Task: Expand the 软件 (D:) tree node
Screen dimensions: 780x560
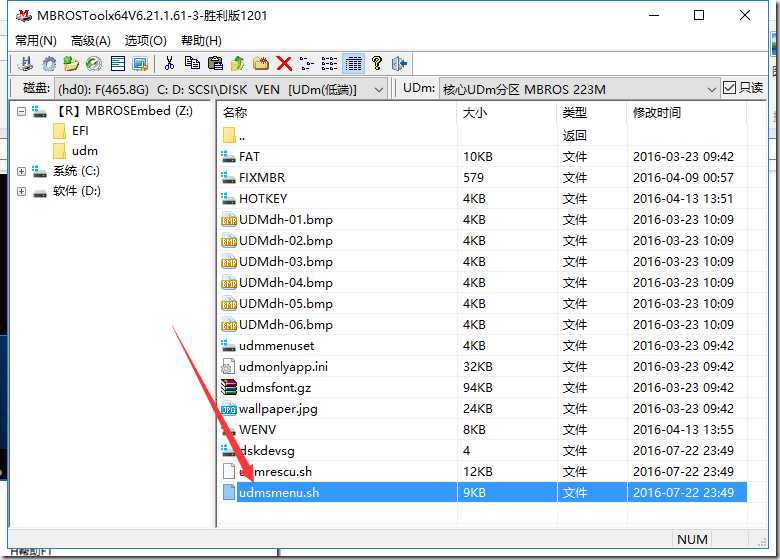Action: 21,191
